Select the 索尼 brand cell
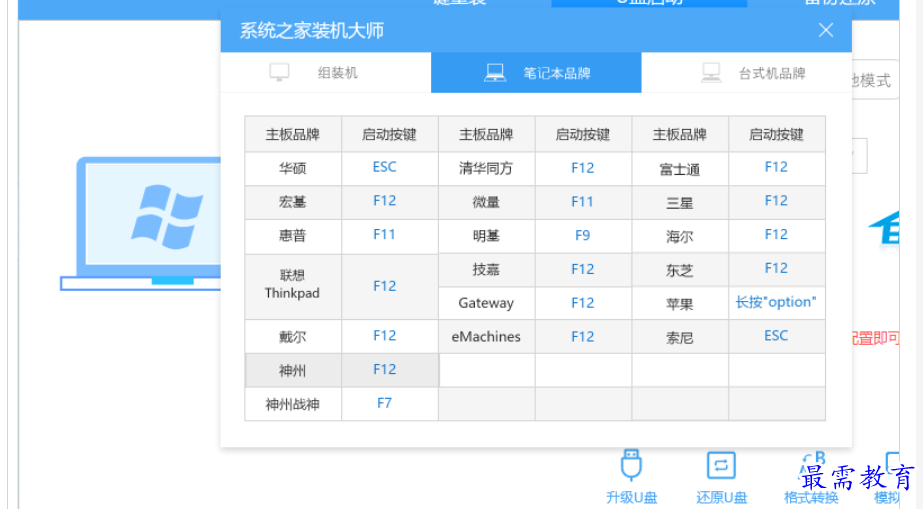This screenshot has height=509, width=923. (679, 337)
